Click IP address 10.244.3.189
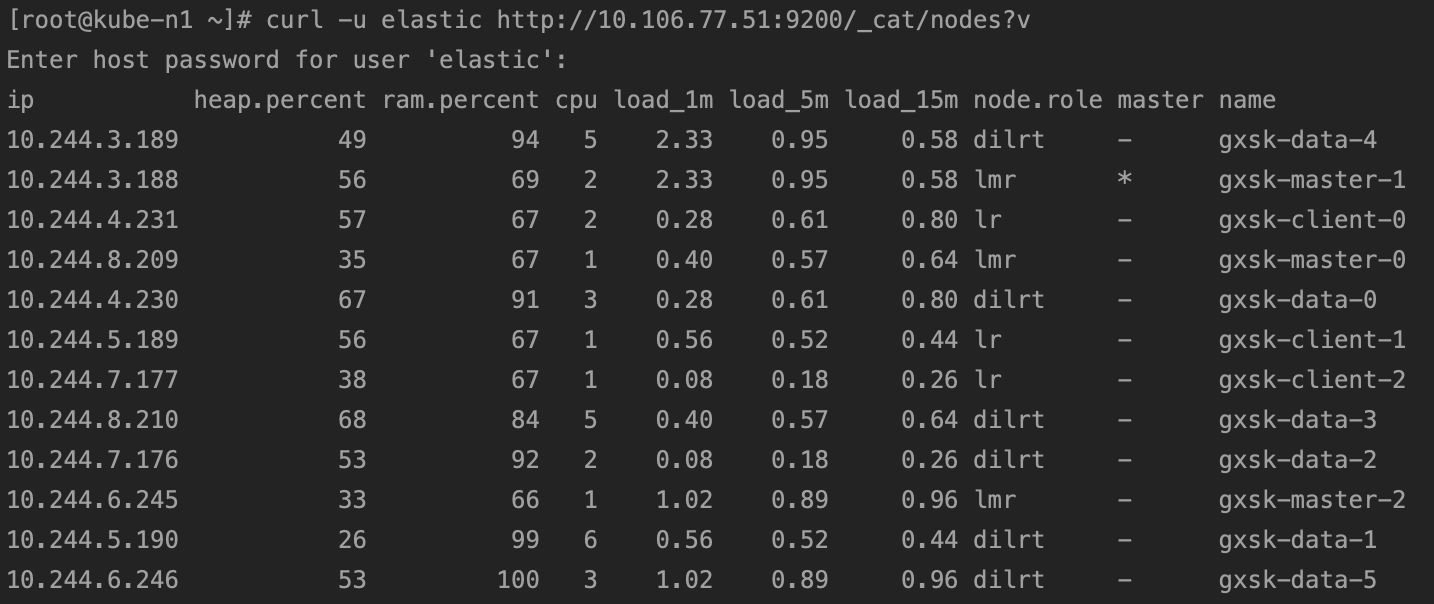The height and width of the screenshot is (604, 1434). coord(92,140)
